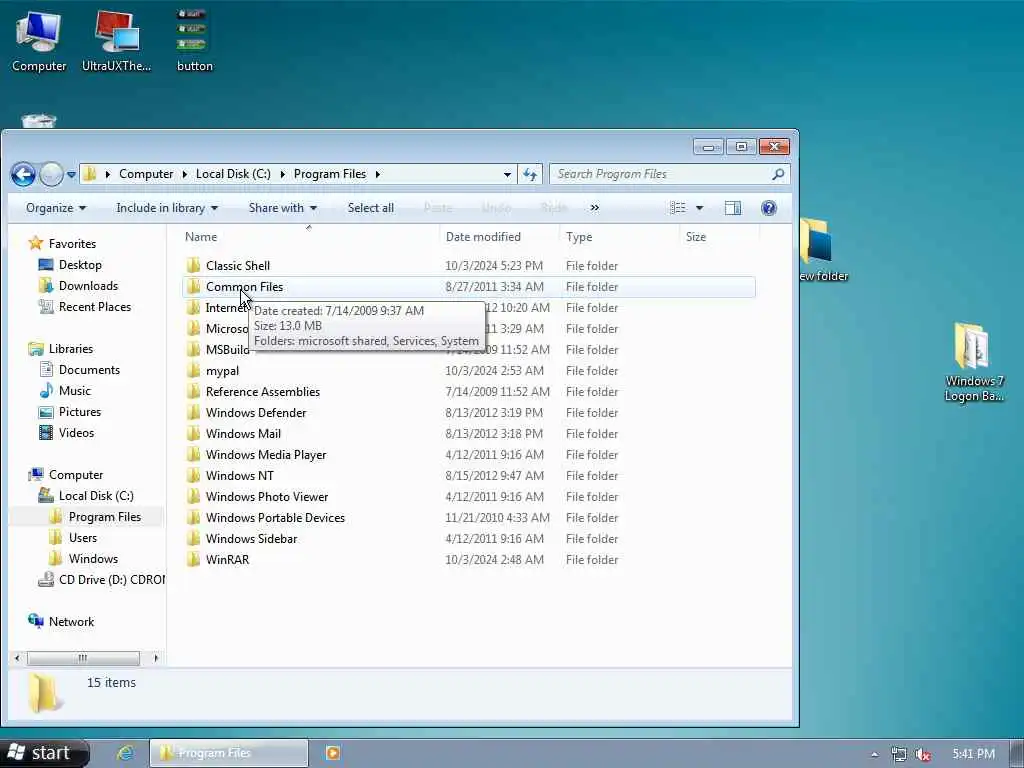
Task: Open the views dropdown arrow
Action: [699, 208]
